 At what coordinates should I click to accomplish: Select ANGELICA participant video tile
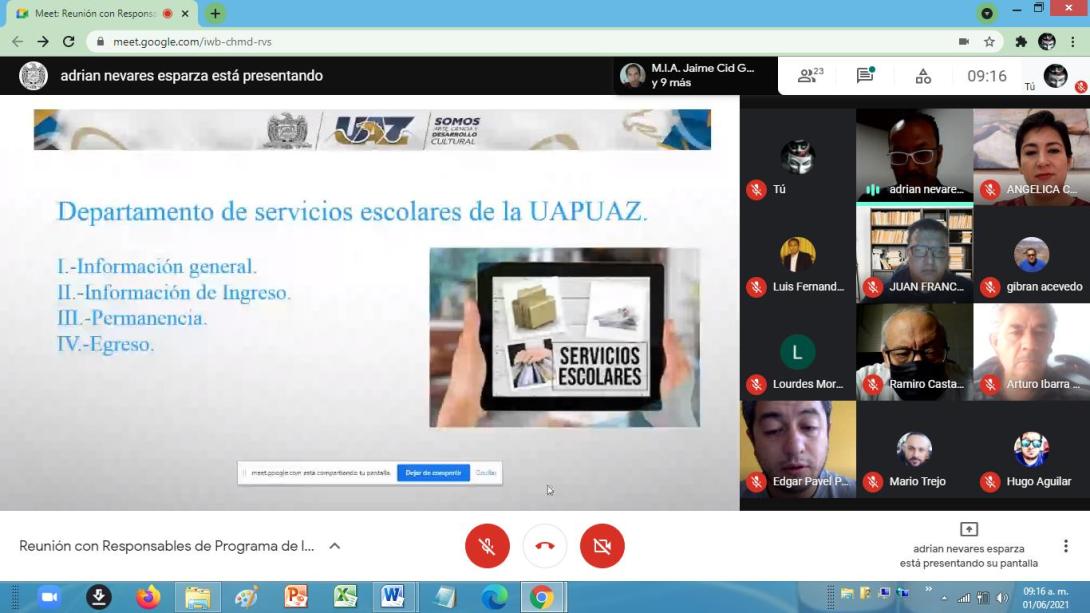tap(1030, 156)
